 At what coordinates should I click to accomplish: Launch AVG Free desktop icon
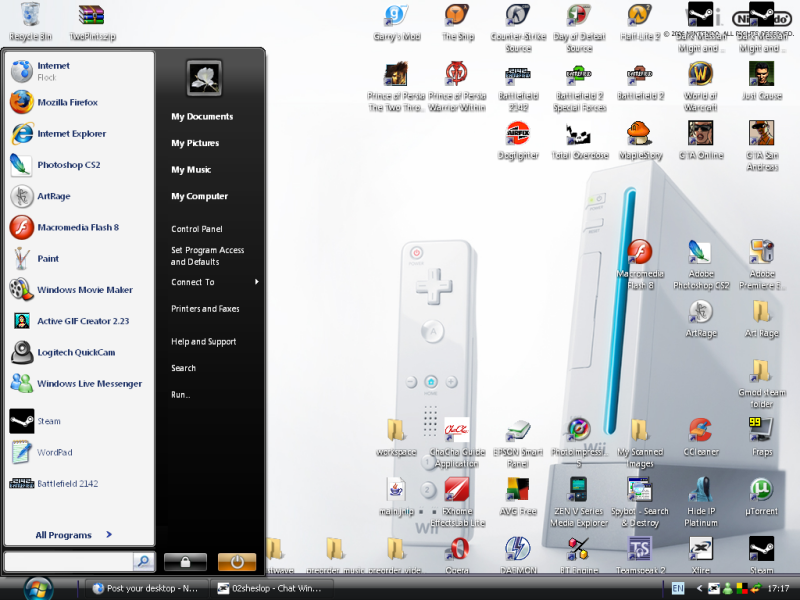(518, 496)
